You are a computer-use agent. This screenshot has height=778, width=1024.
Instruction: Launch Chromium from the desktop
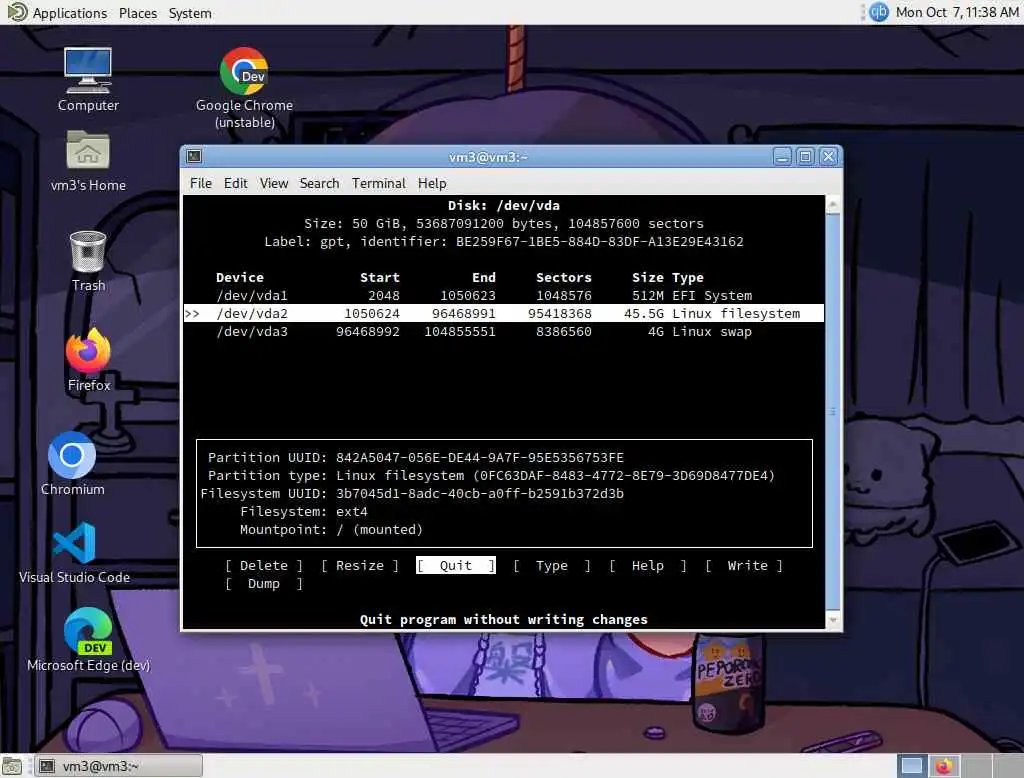[x=72, y=464]
